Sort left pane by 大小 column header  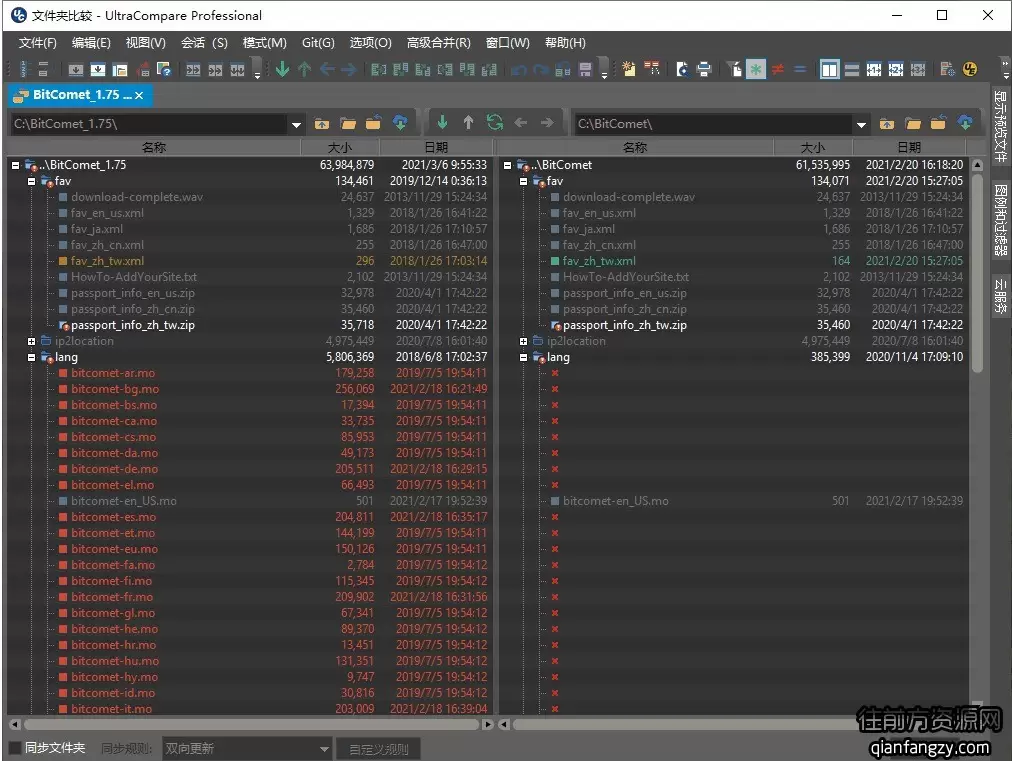pos(340,147)
